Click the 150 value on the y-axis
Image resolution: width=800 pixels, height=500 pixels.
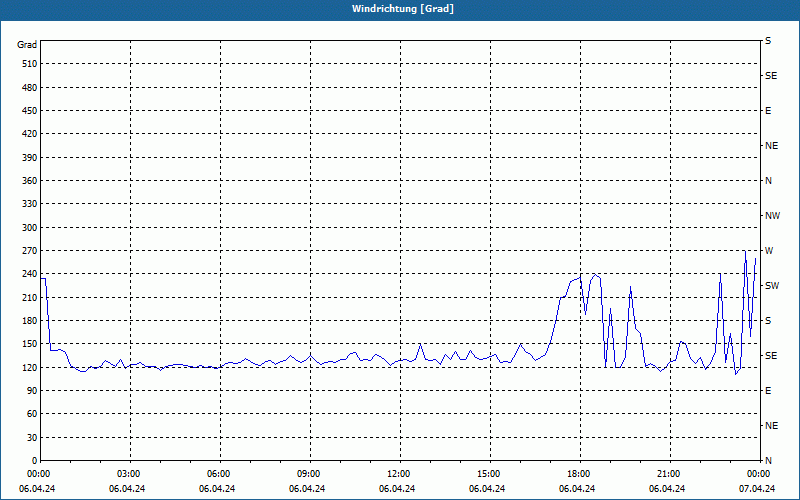[x=29, y=344]
